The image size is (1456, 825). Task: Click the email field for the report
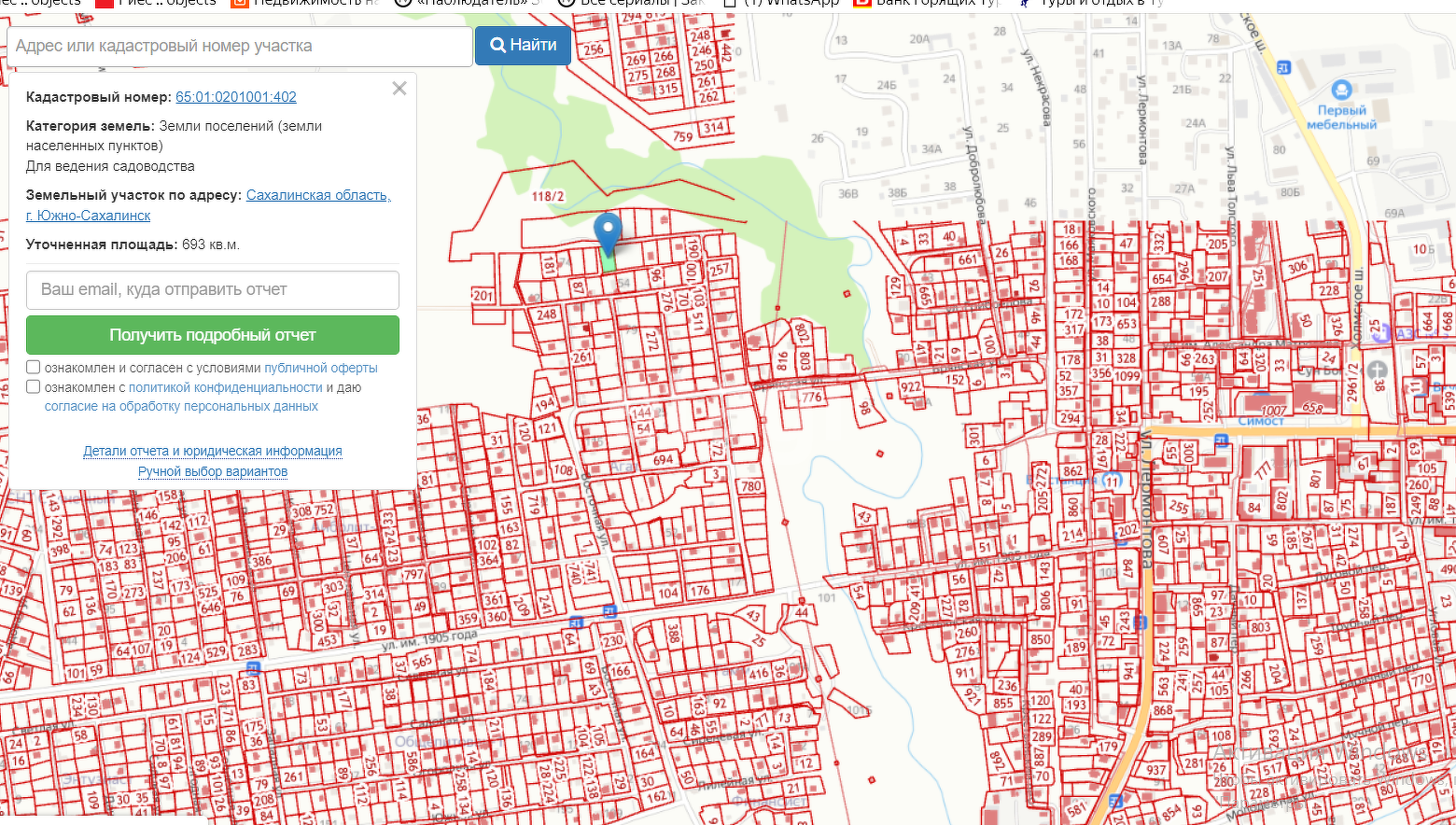click(213, 289)
